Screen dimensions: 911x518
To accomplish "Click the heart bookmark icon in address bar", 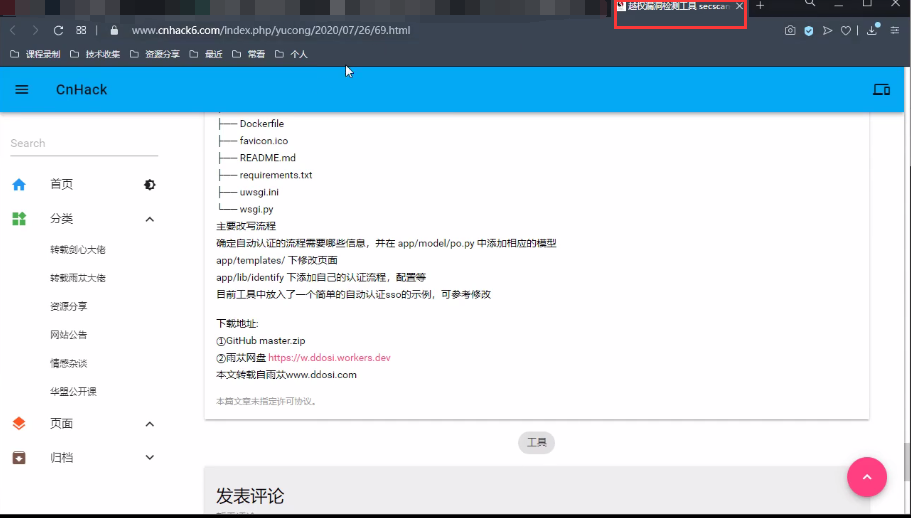I will pyautogui.click(x=845, y=31).
